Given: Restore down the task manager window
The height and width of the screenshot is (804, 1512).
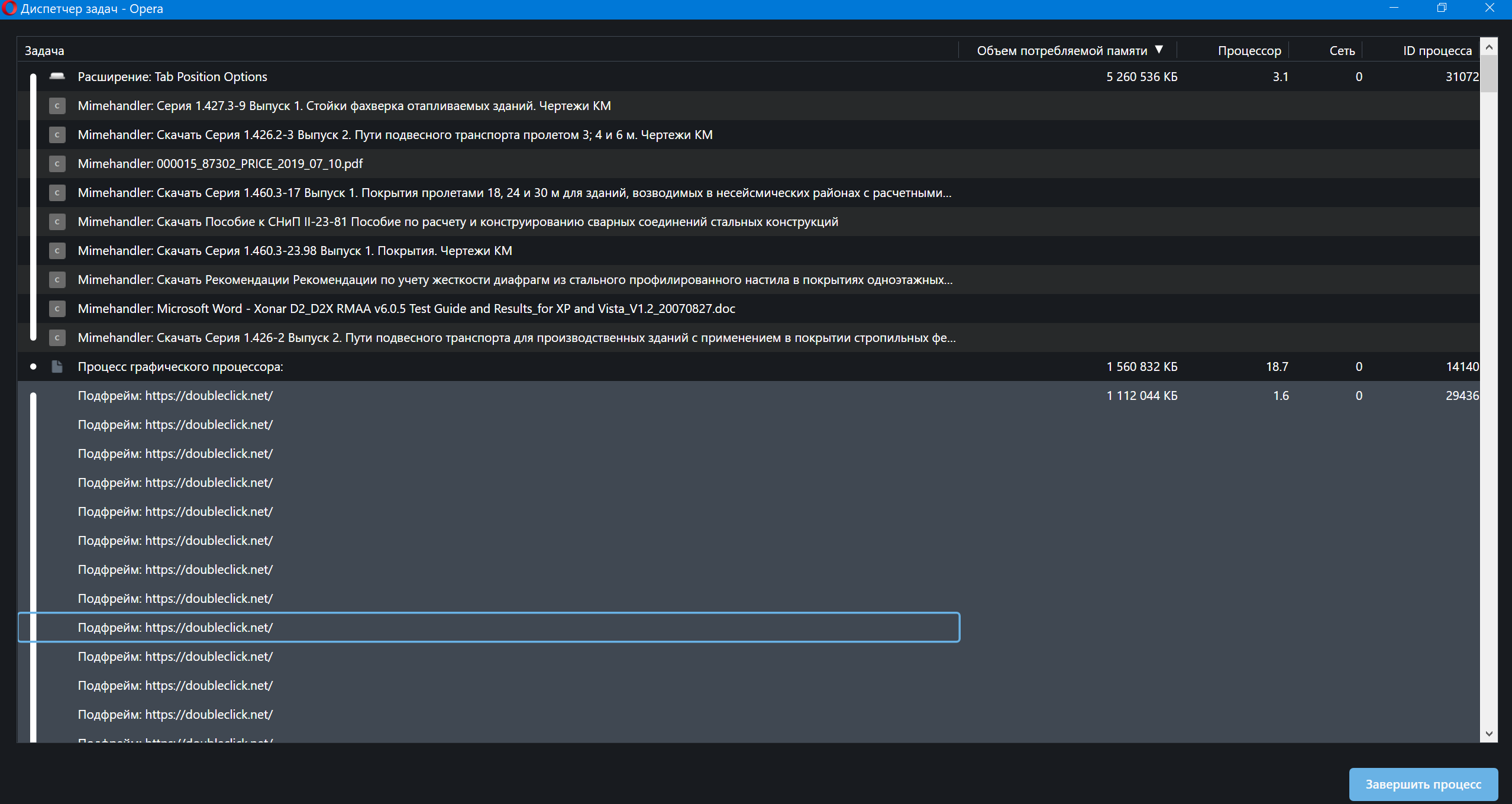Looking at the screenshot, I should pyautogui.click(x=1442, y=8).
